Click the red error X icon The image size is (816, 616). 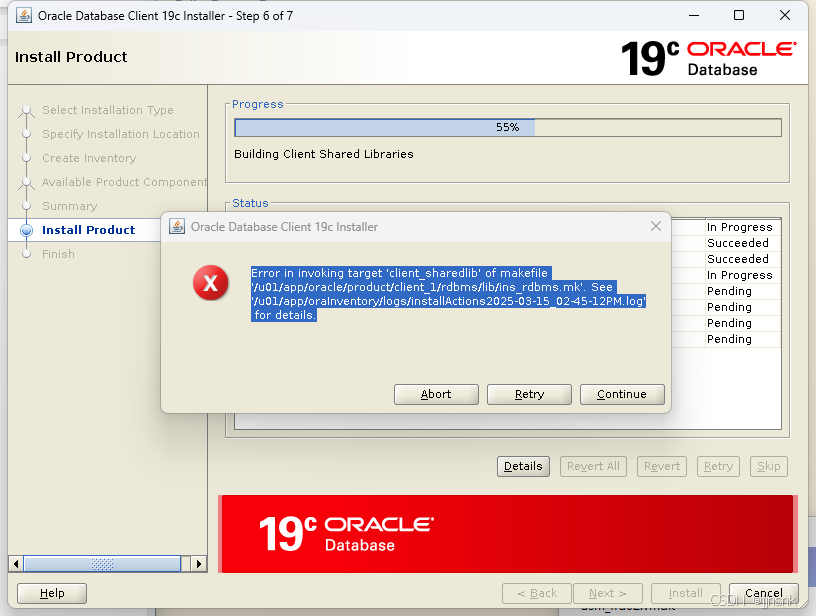tap(211, 283)
